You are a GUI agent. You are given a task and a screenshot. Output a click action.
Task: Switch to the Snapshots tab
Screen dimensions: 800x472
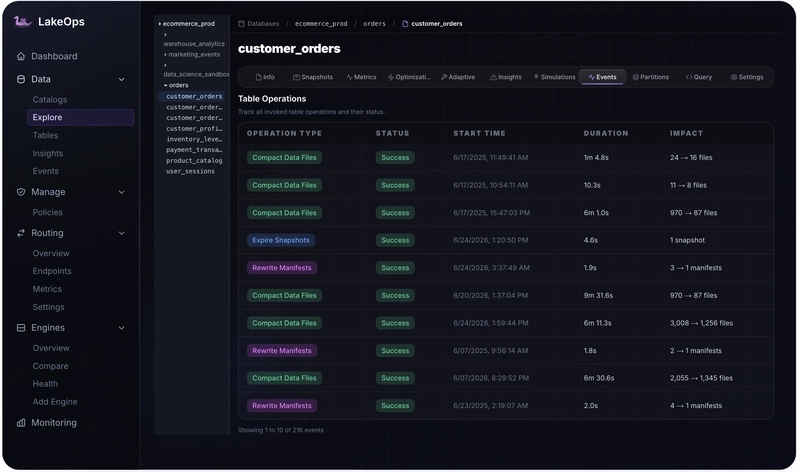click(x=313, y=77)
